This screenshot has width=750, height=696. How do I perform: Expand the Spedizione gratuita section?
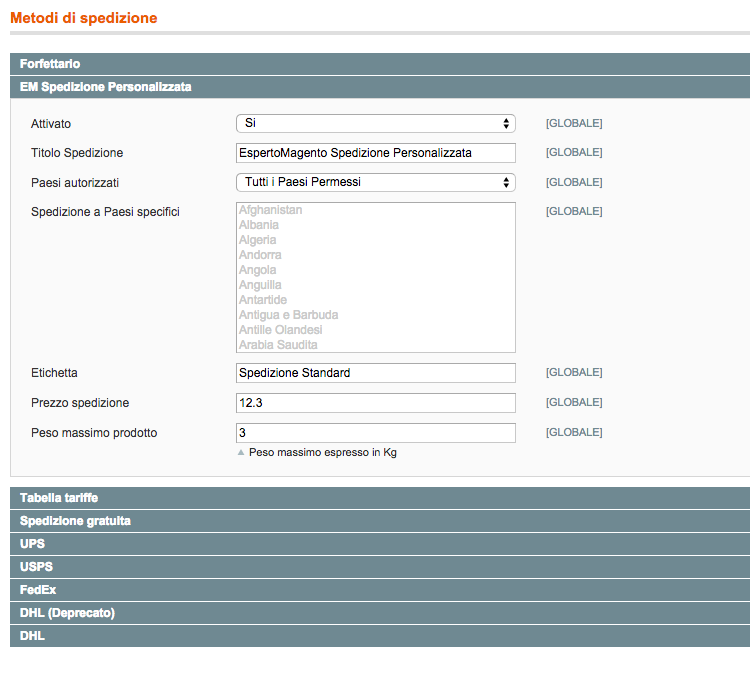[380, 521]
